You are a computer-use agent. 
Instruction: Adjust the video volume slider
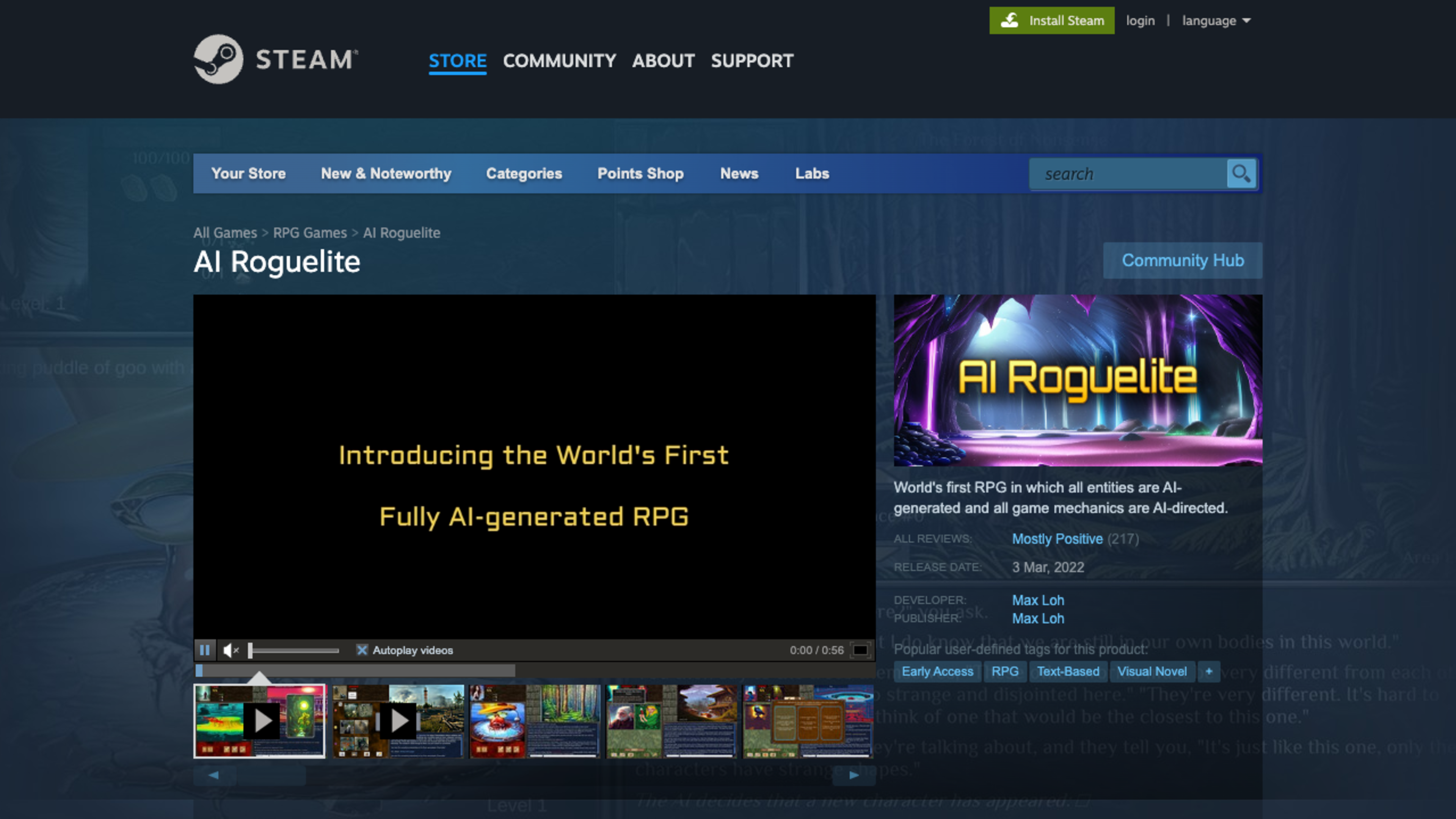tap(294, 651)
